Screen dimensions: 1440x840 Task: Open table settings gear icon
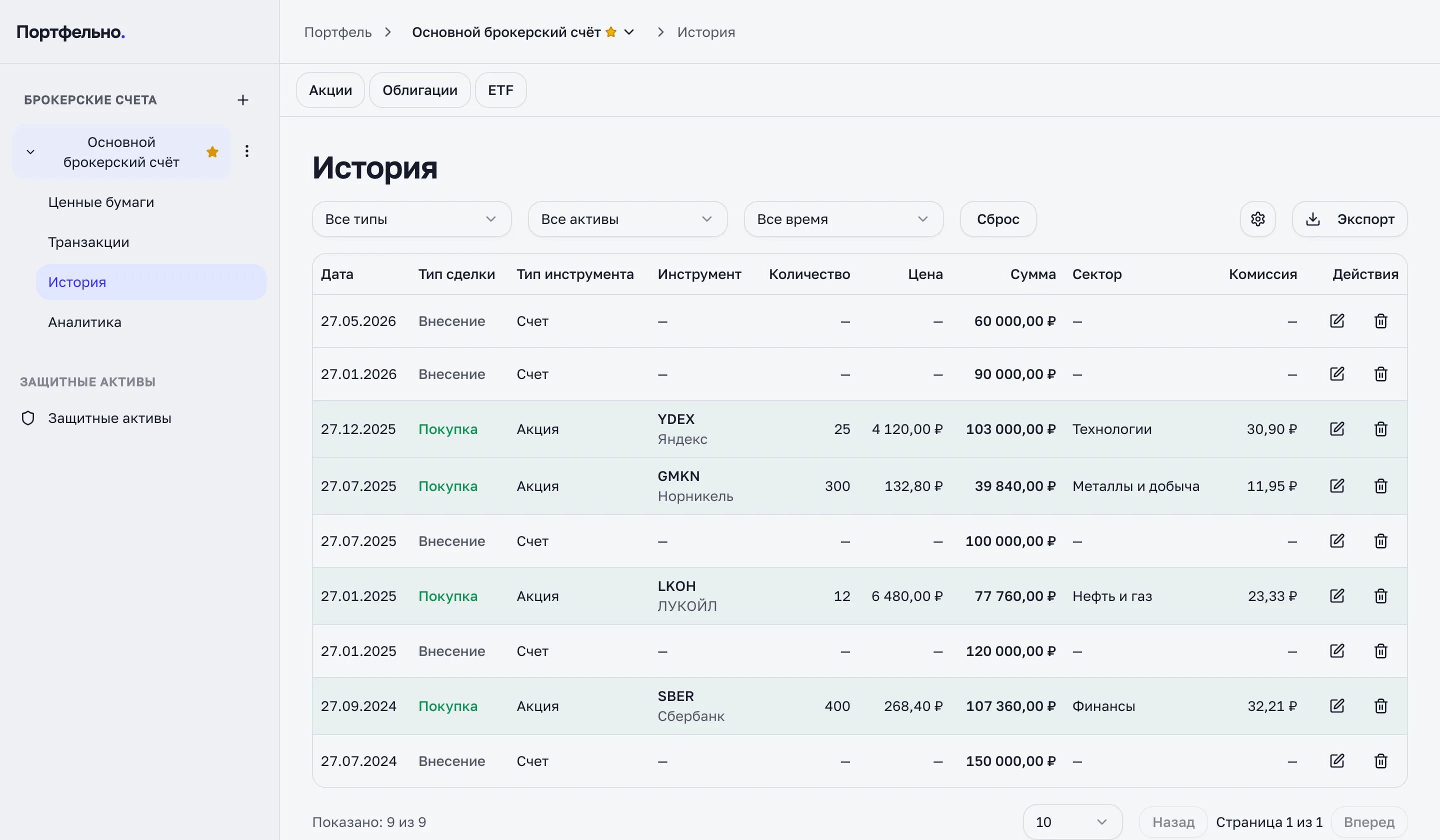(1257, 219)
